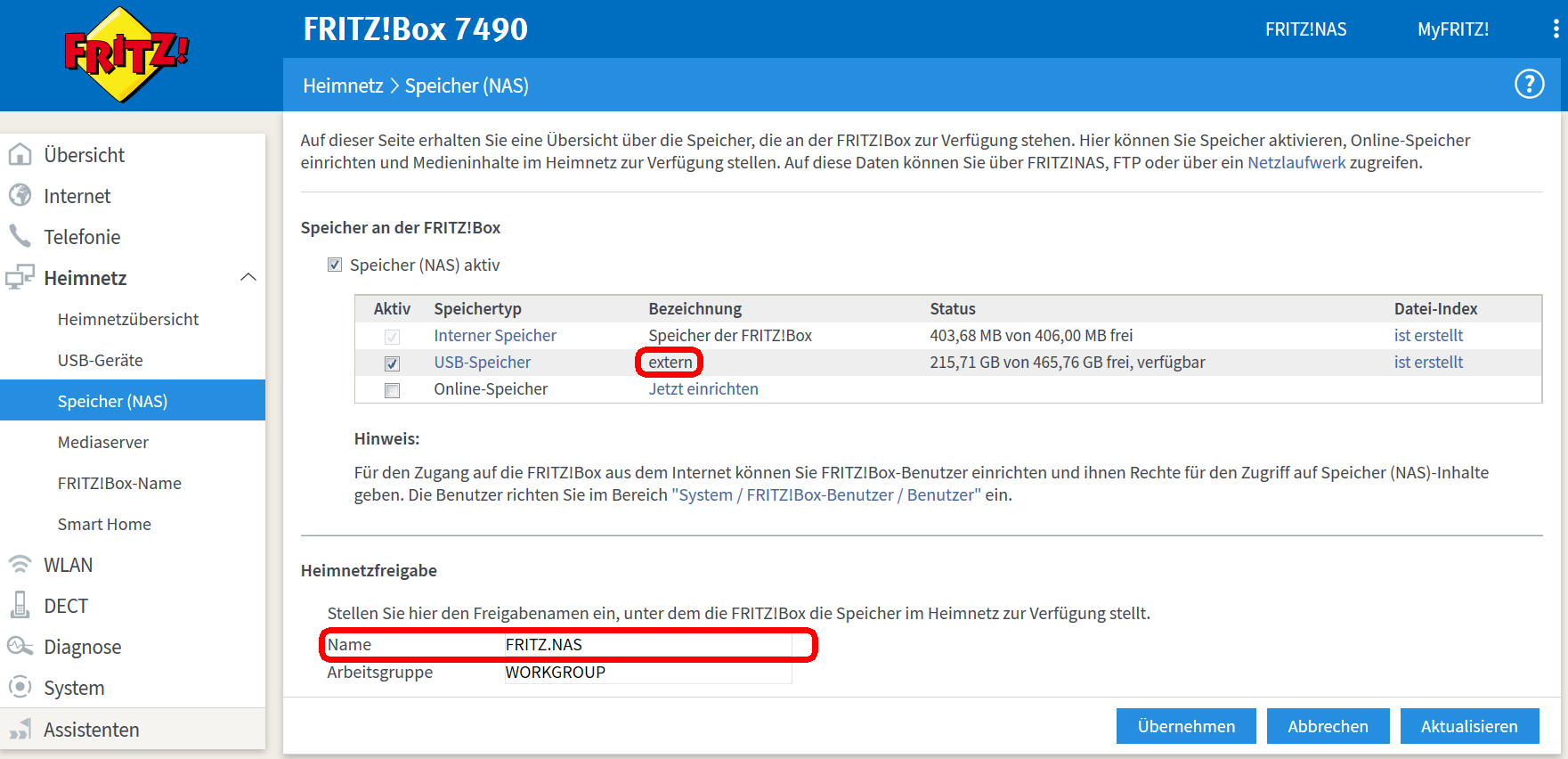Click the Internet globe icon
This screenshot has width=1568, height=759.
coord(20,196)
